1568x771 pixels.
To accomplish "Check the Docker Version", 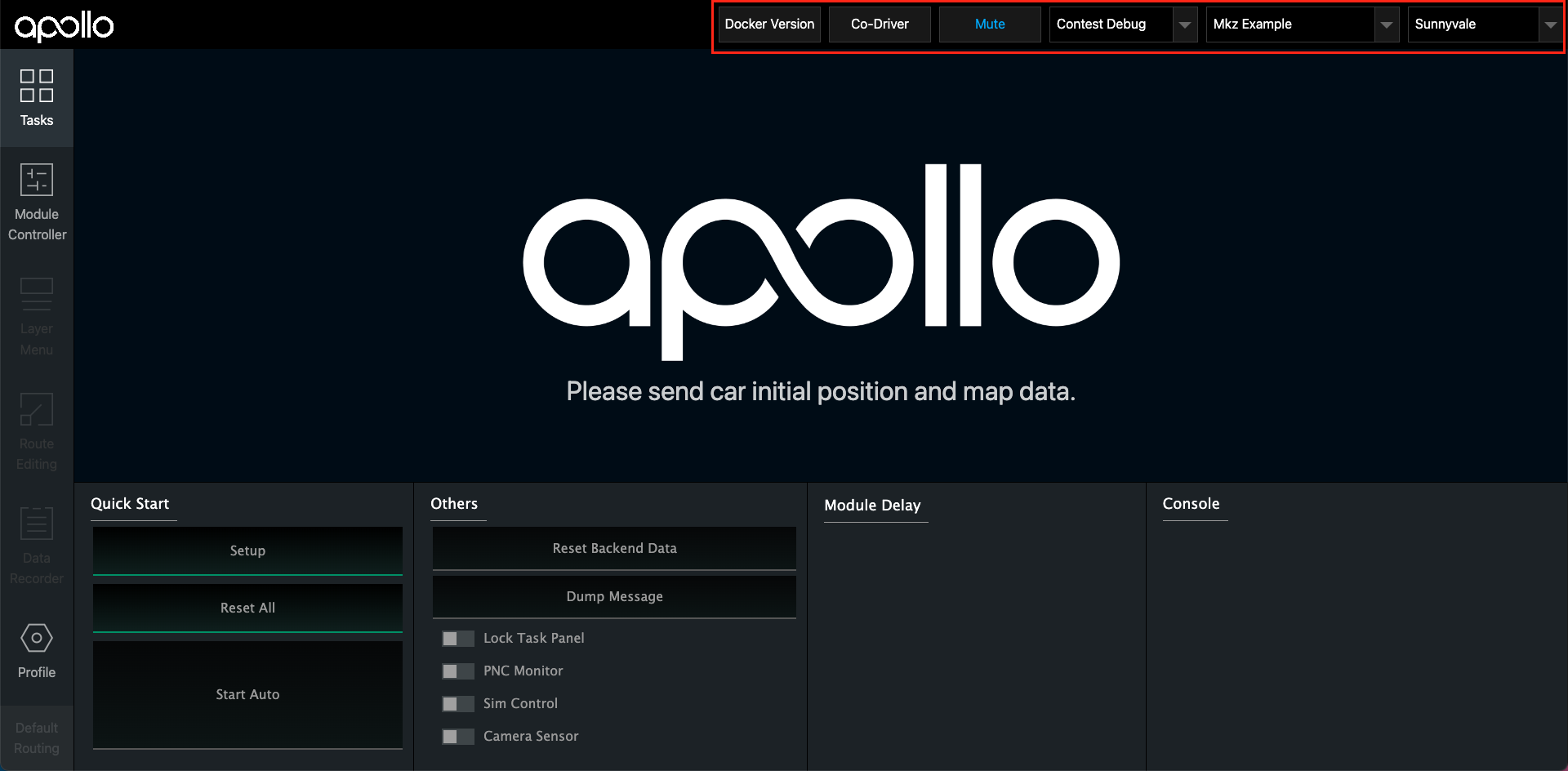I will [x=768, y=25].
